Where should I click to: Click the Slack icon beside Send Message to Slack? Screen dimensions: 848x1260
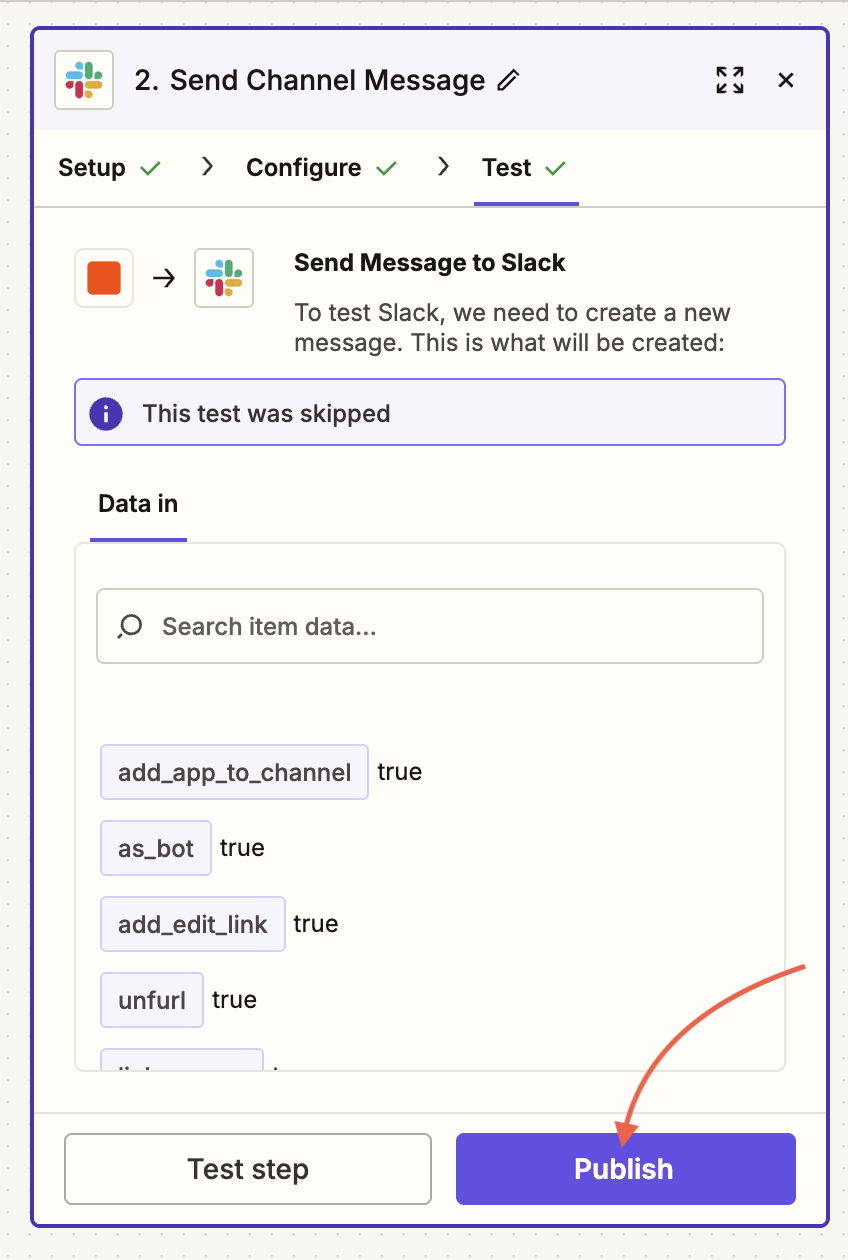[x=224, y=278]
